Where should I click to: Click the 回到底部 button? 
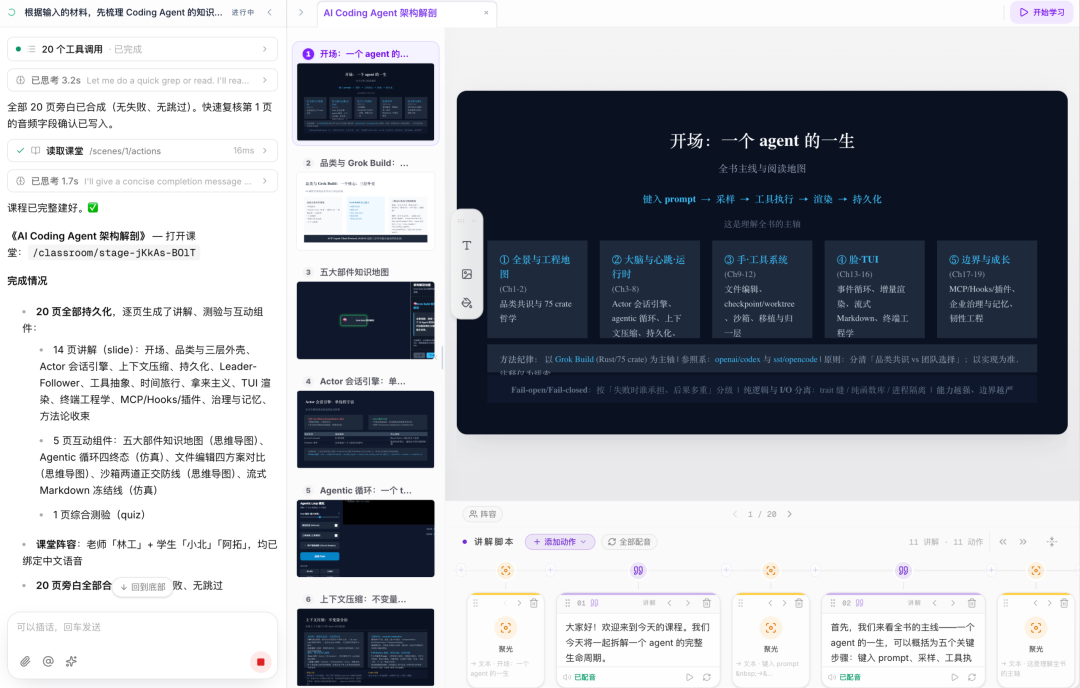point(143,587)
